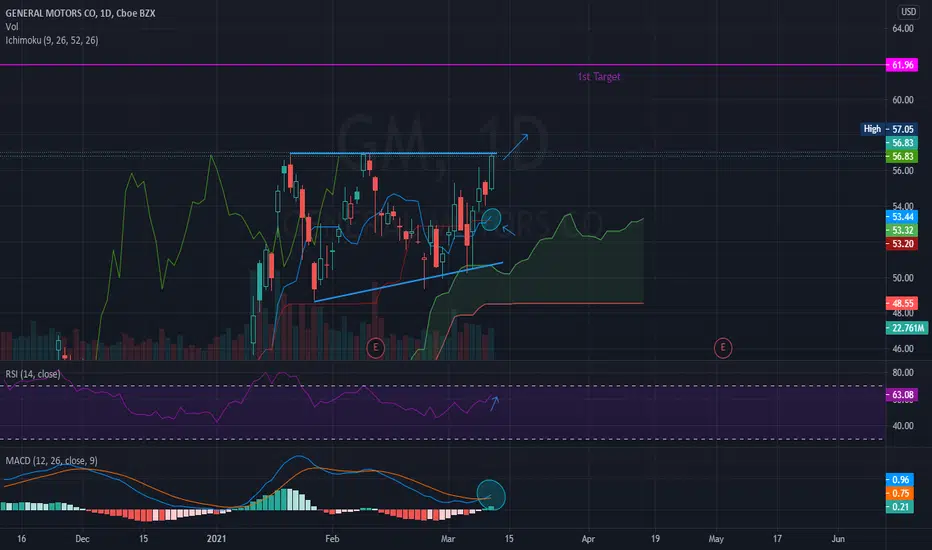Click the 0.21 histogram value label
This screenshot has height=550, width=932.
900,507
